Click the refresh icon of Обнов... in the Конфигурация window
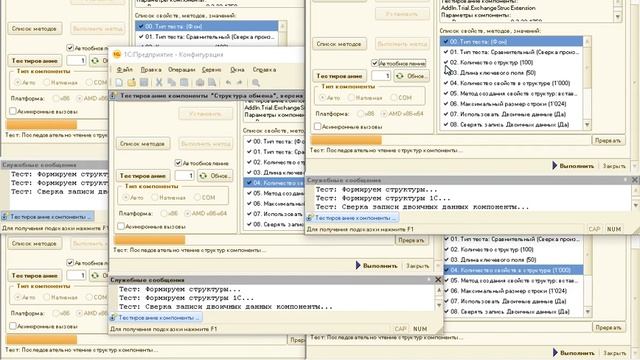The height and width of the screenshot is (360, 640). click(203, 176)
